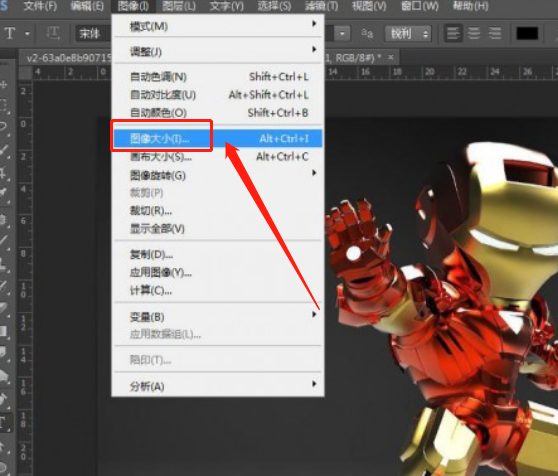Image resolution: width=558 pixels, height=476 pixels.
Task: Open the 编辑(E) menu
Action: [x=87, y=6]
